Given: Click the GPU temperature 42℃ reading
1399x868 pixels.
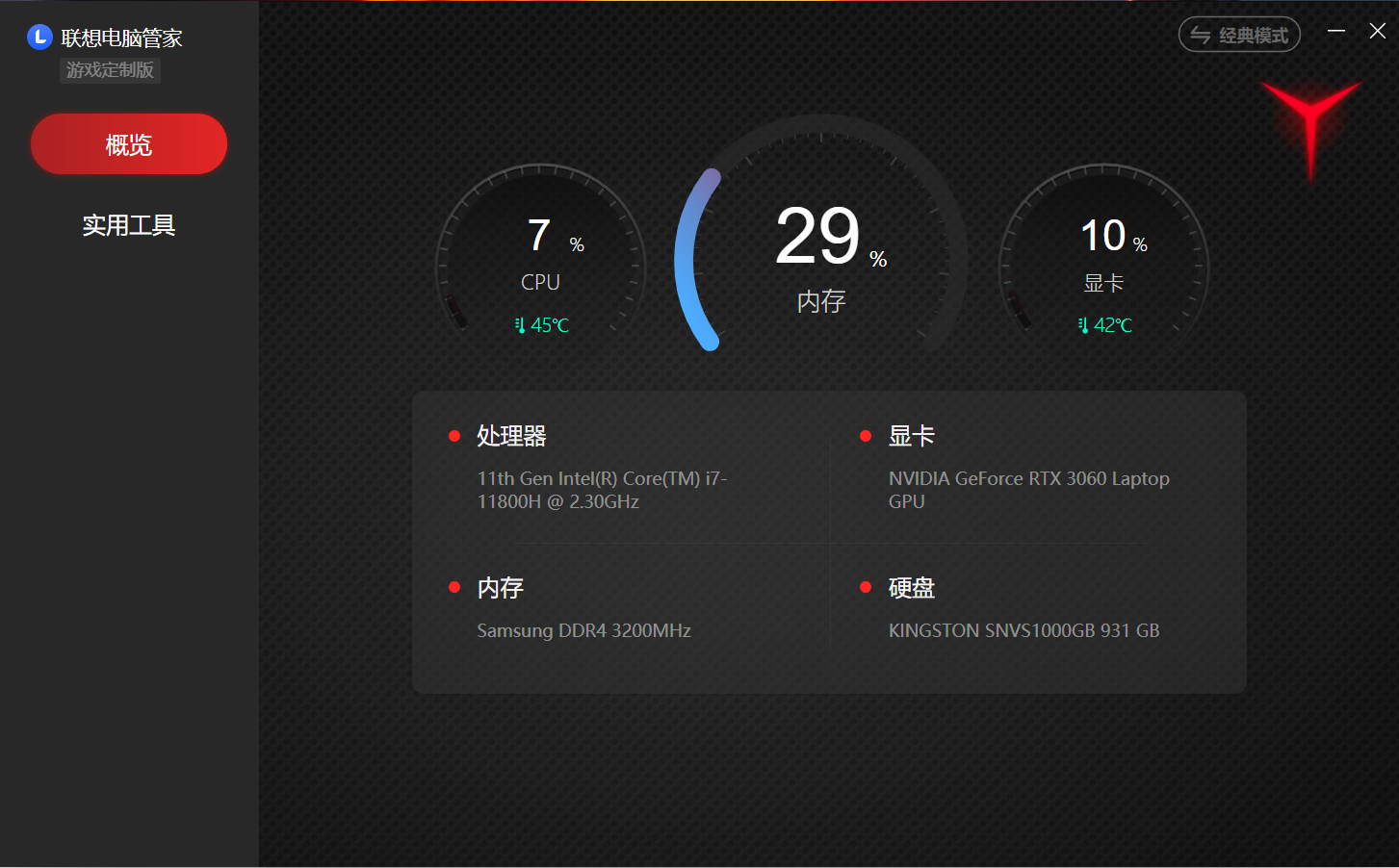Looking at the screenshot, I should point(1113,325).
